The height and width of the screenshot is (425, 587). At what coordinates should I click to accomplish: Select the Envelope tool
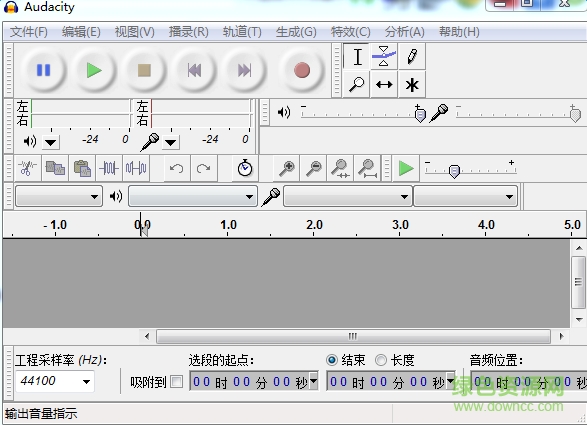coord(384,57)
